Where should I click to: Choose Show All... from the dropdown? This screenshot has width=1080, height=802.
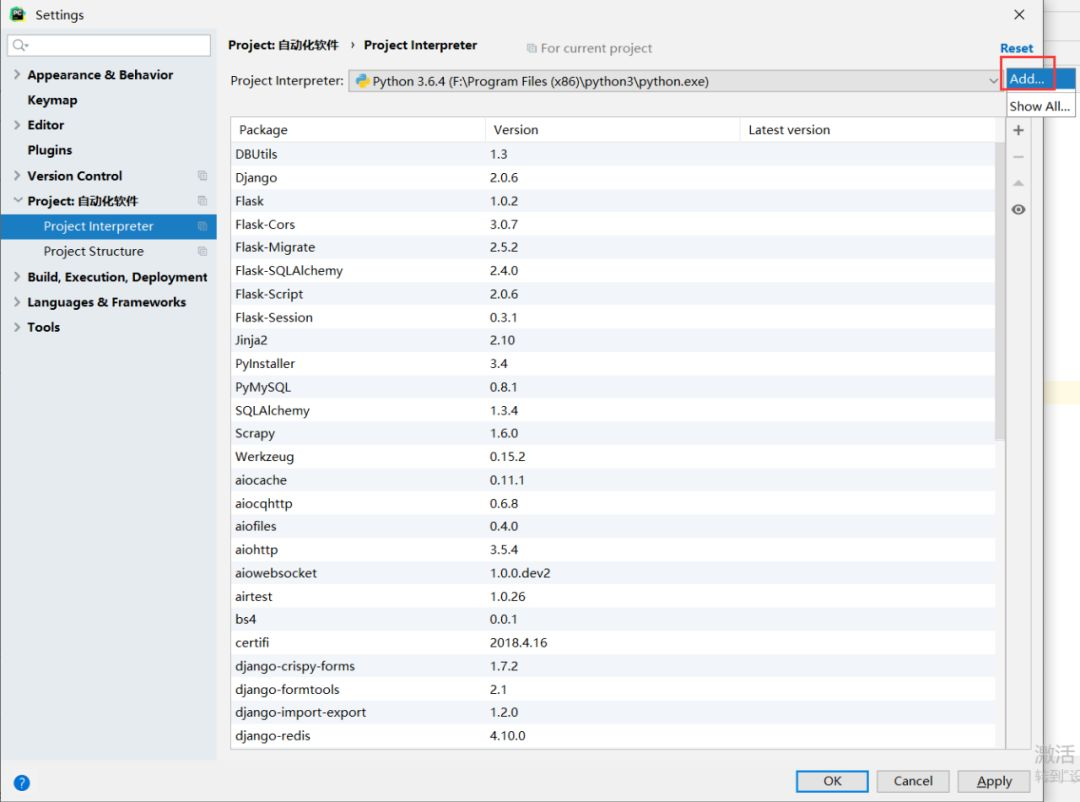(1040, 106)
